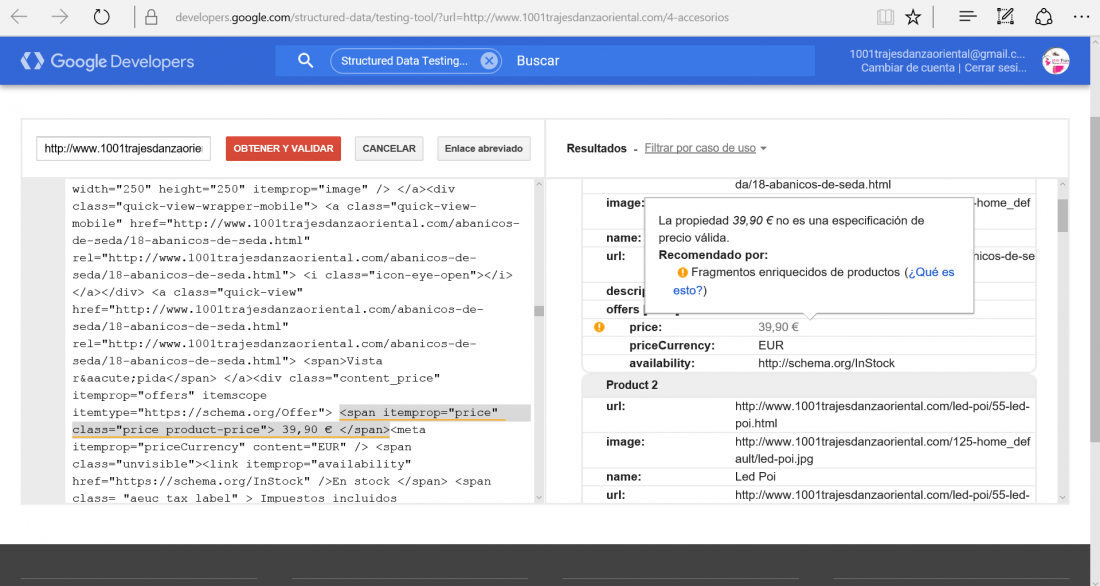Click priceCurrency value EUR
The height and width of the screenshot is (586, 1100).
click(x=770, y=345)
